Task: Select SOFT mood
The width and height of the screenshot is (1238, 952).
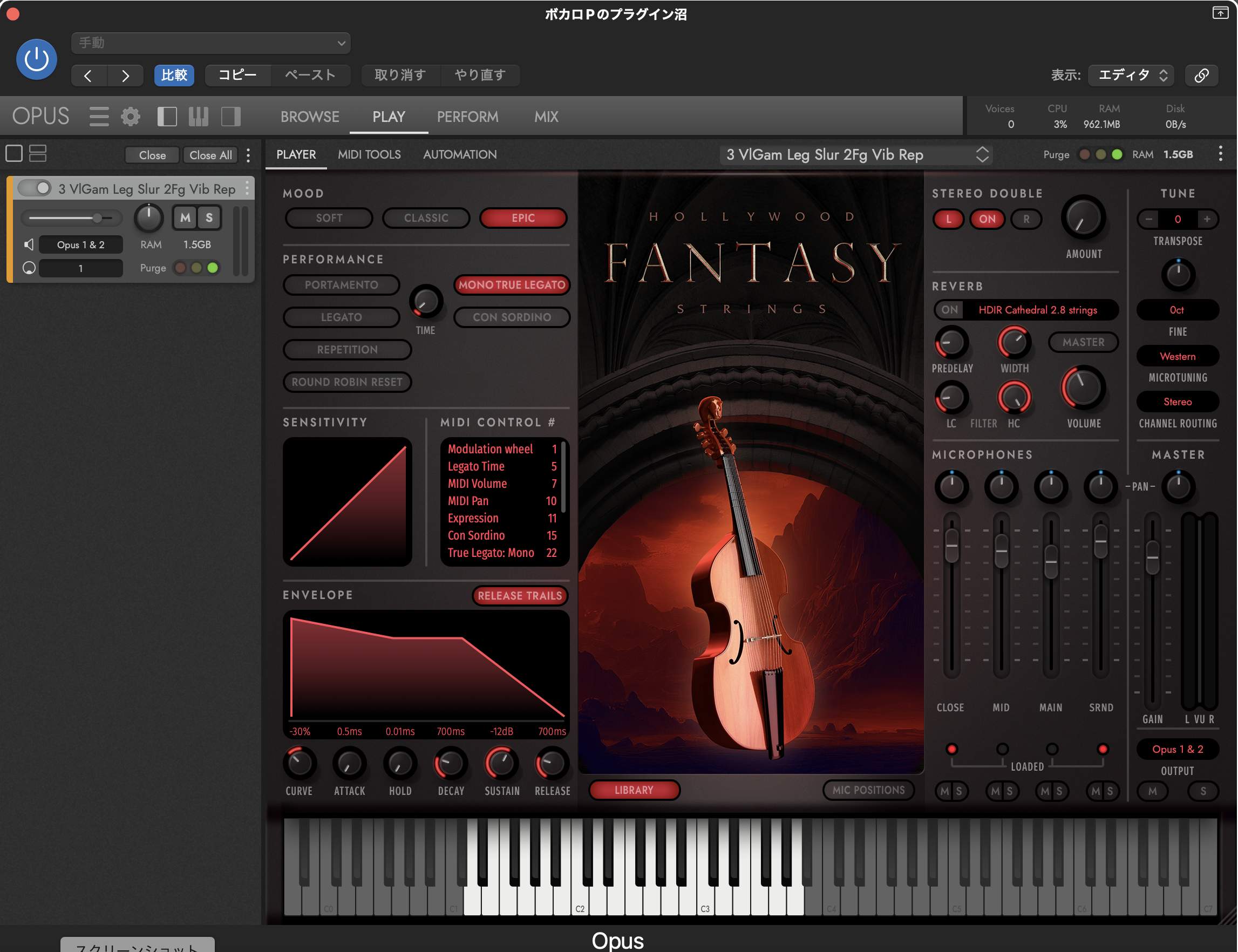Action: 329,218
